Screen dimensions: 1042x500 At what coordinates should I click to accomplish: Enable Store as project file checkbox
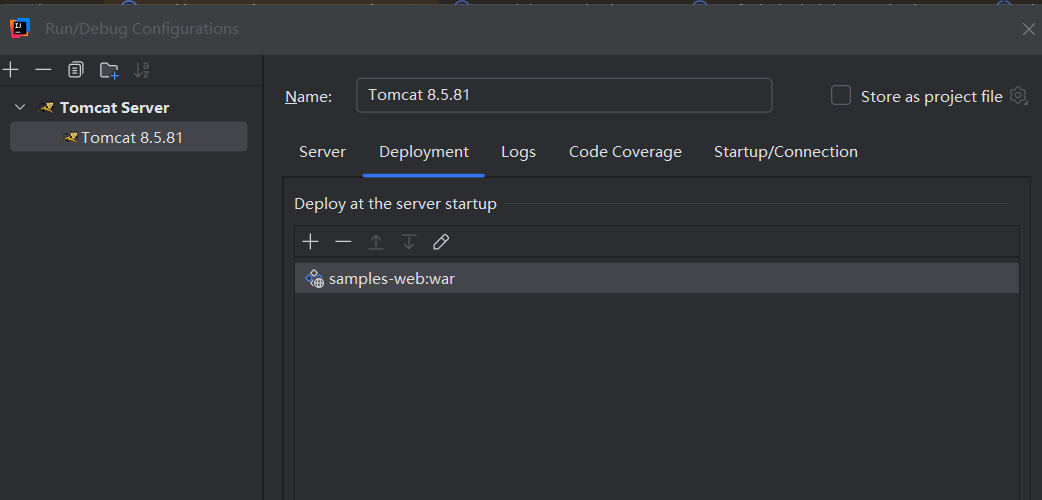point(841,96)
